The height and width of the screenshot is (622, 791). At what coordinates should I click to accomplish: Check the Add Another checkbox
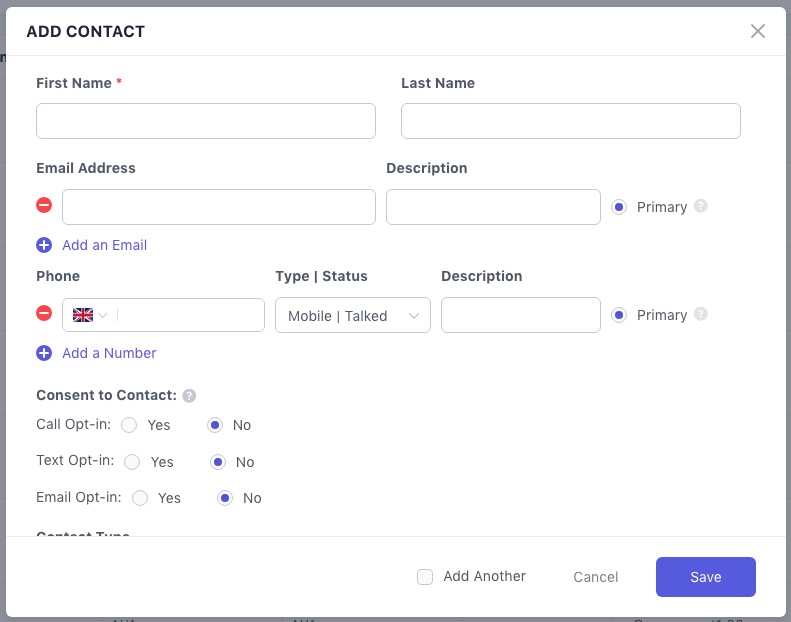click(x=425, y=577)
